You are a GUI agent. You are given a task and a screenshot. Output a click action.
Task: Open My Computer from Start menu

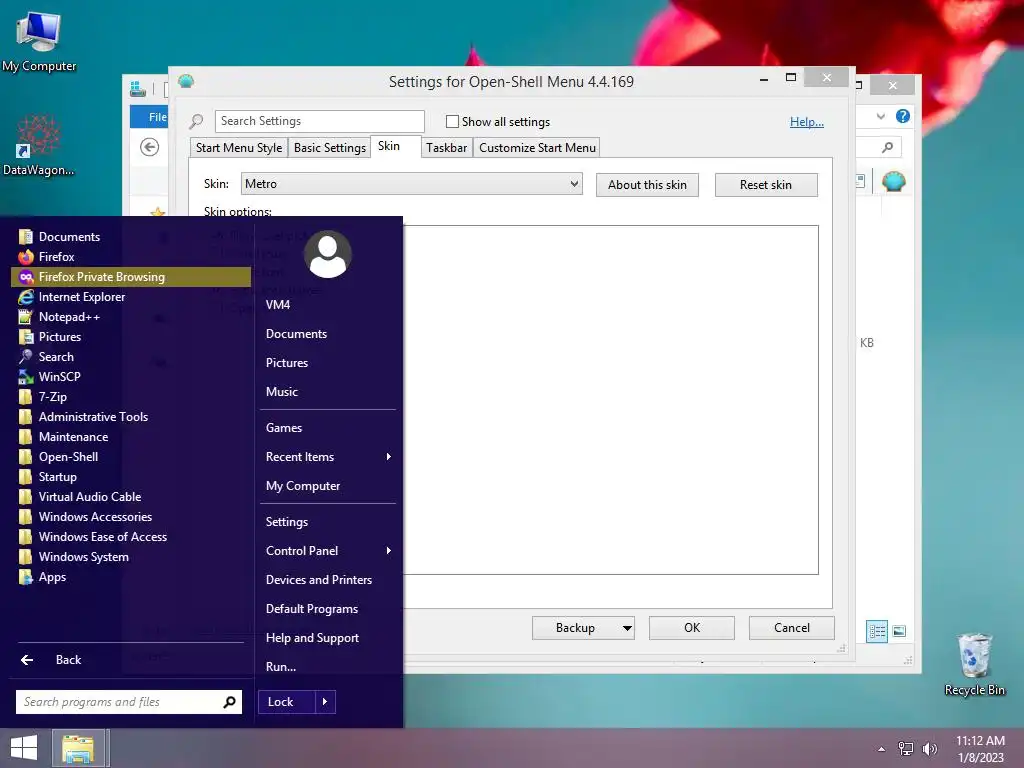tap(328, 486)
